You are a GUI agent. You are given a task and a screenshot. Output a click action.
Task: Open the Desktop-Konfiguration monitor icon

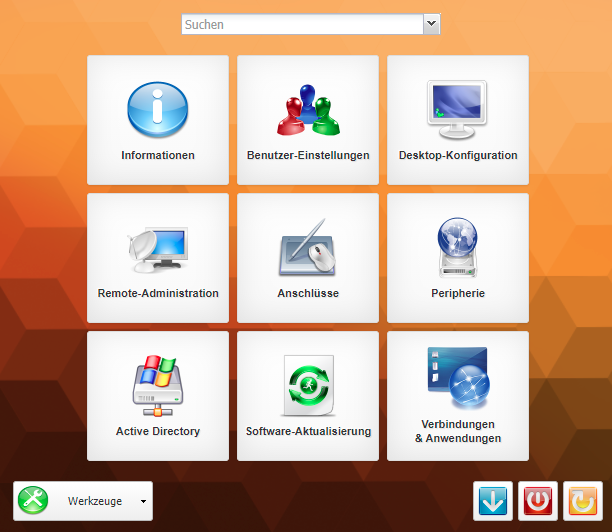(x=457, y=109)
